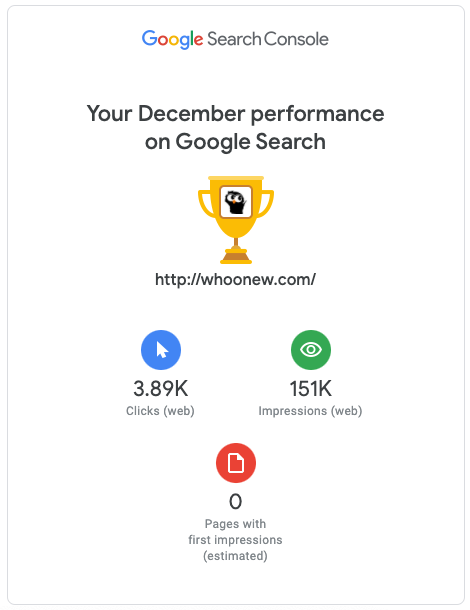
Task: Select the red document pages icon
Action: click(x=236, y=463)
